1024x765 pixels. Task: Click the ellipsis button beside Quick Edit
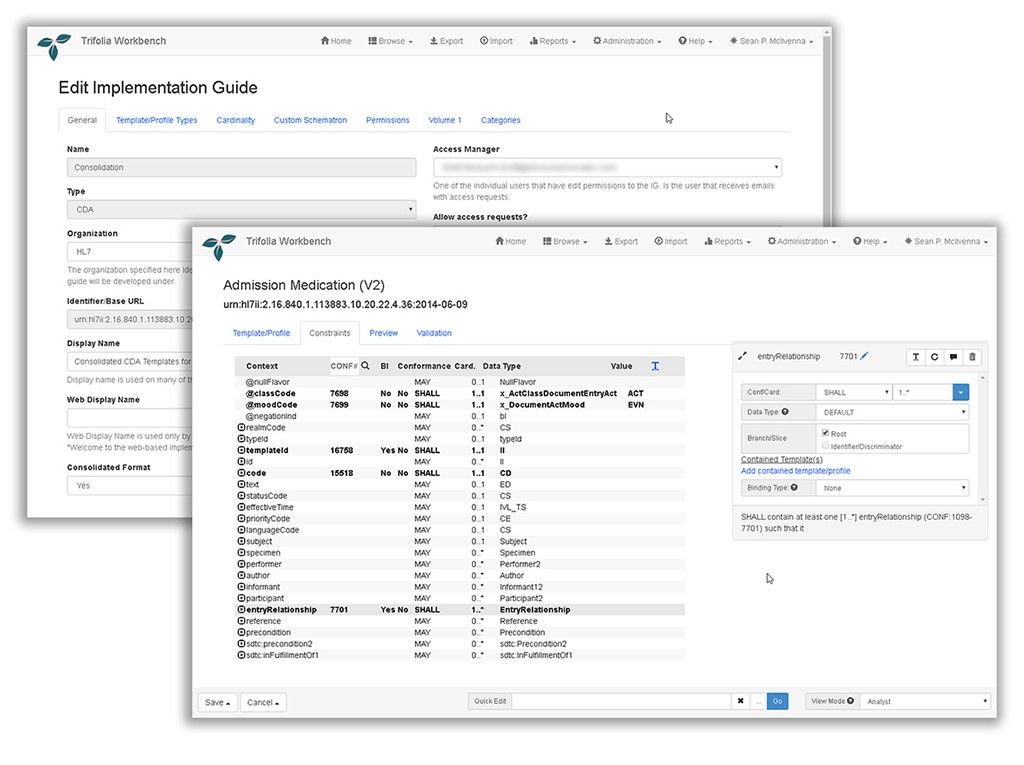click(x=758, y=701)
